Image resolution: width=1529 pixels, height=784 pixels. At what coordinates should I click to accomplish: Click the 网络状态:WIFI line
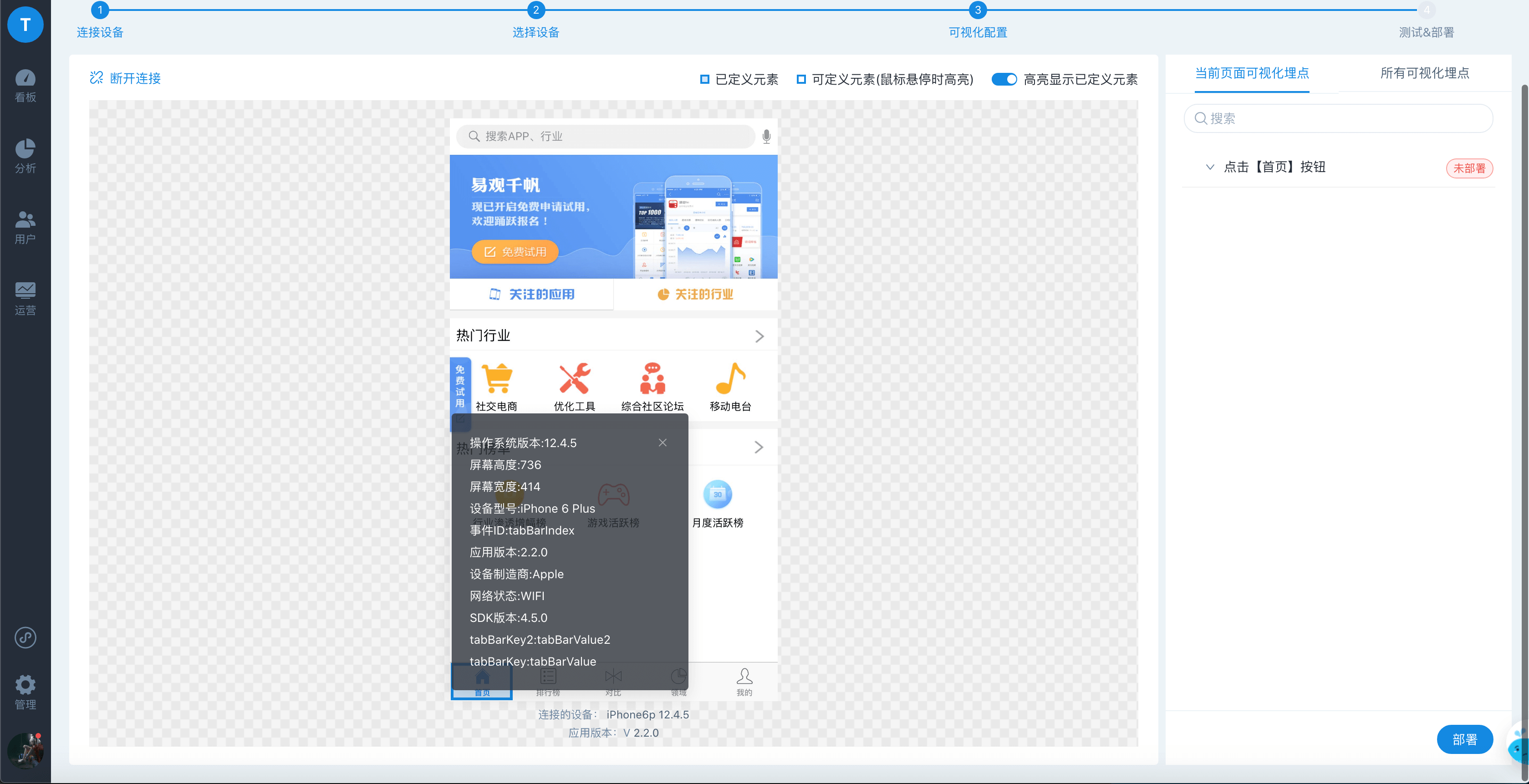pyautogui.click(x=507, y=596)
